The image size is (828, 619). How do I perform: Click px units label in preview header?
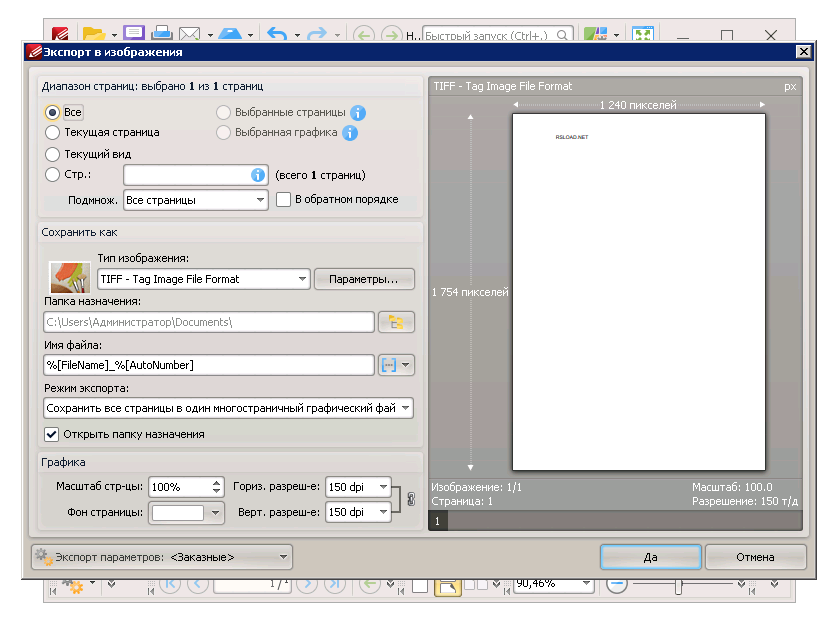tap(790, 87)
